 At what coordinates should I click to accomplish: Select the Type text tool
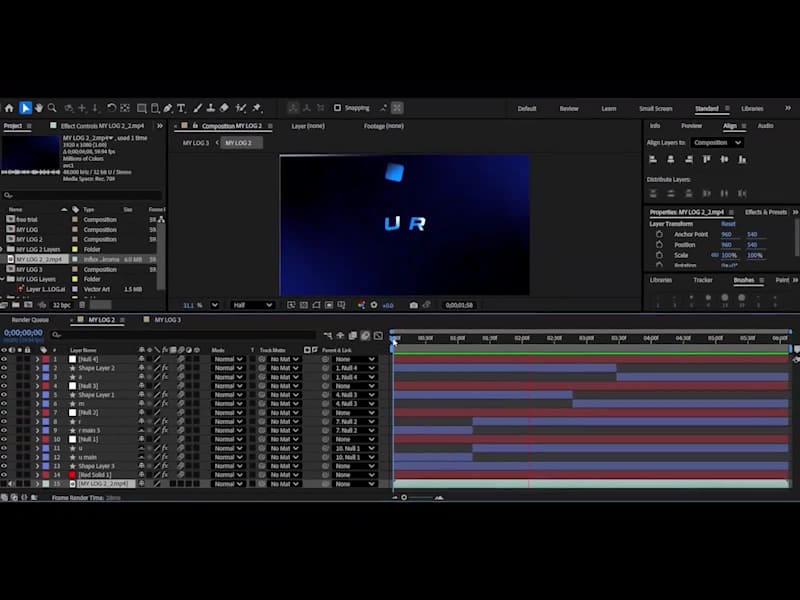(x=181, y=108)
